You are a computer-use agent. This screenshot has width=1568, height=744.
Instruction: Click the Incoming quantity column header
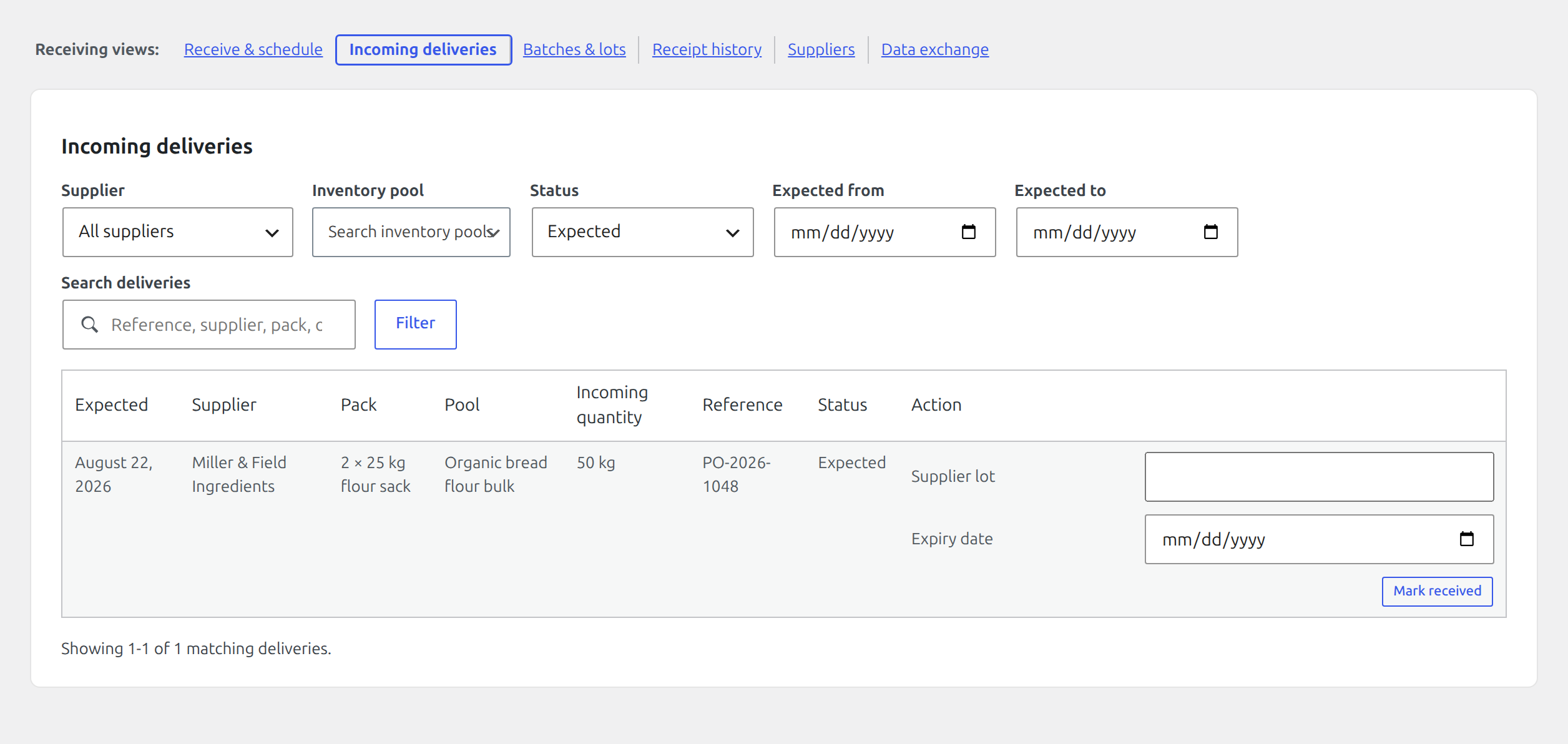[612, 404]
